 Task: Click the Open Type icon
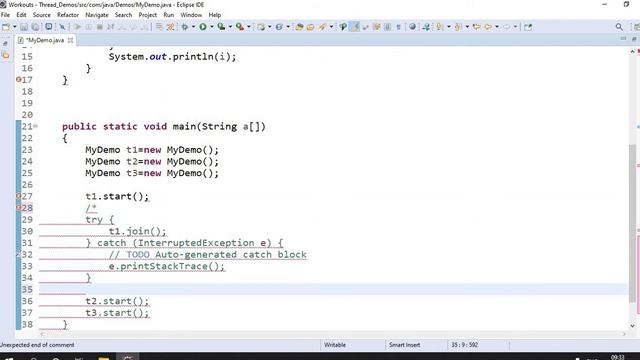pos(299,27)
